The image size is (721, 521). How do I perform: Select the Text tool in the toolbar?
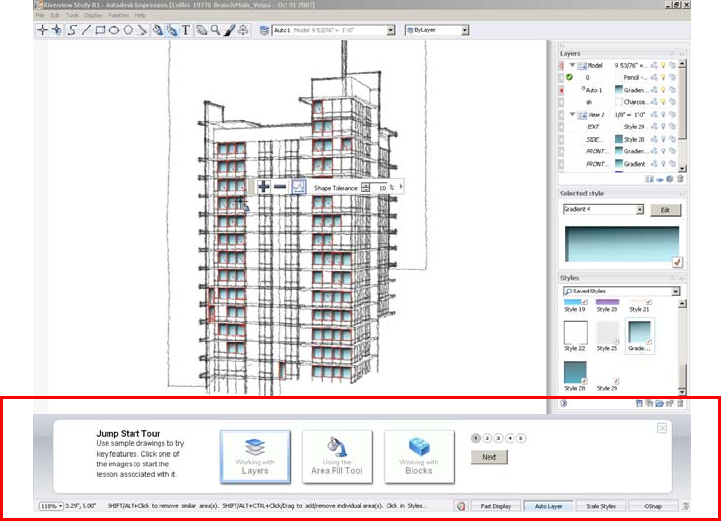coord(186,31)
